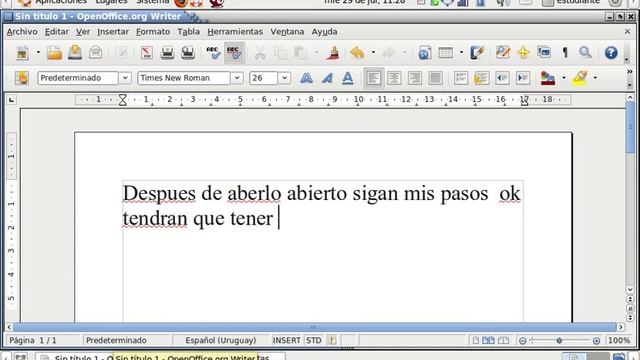Screen dimensions: 640x360
Task: Show the Draw Functions icon
Action: click(477, 53)
